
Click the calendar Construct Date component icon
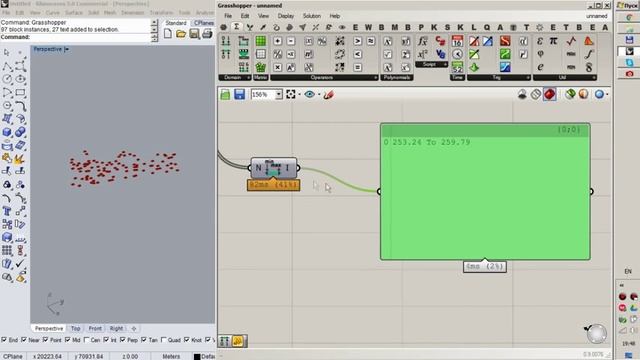pyautogui.click(x=457, y=41)
